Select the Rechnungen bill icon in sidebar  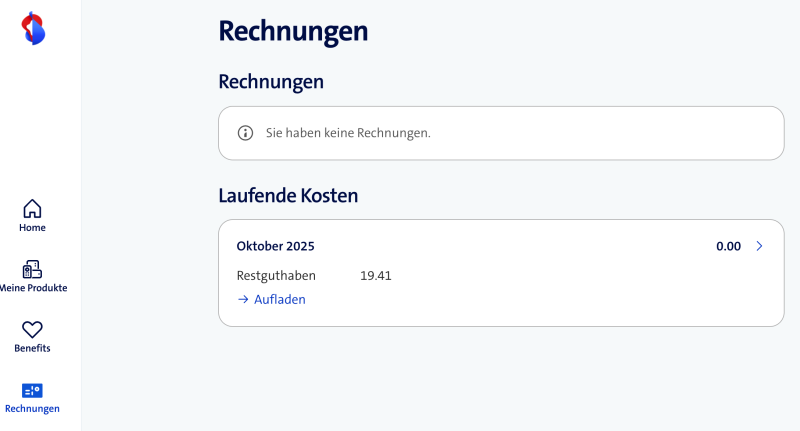point(32,390)
